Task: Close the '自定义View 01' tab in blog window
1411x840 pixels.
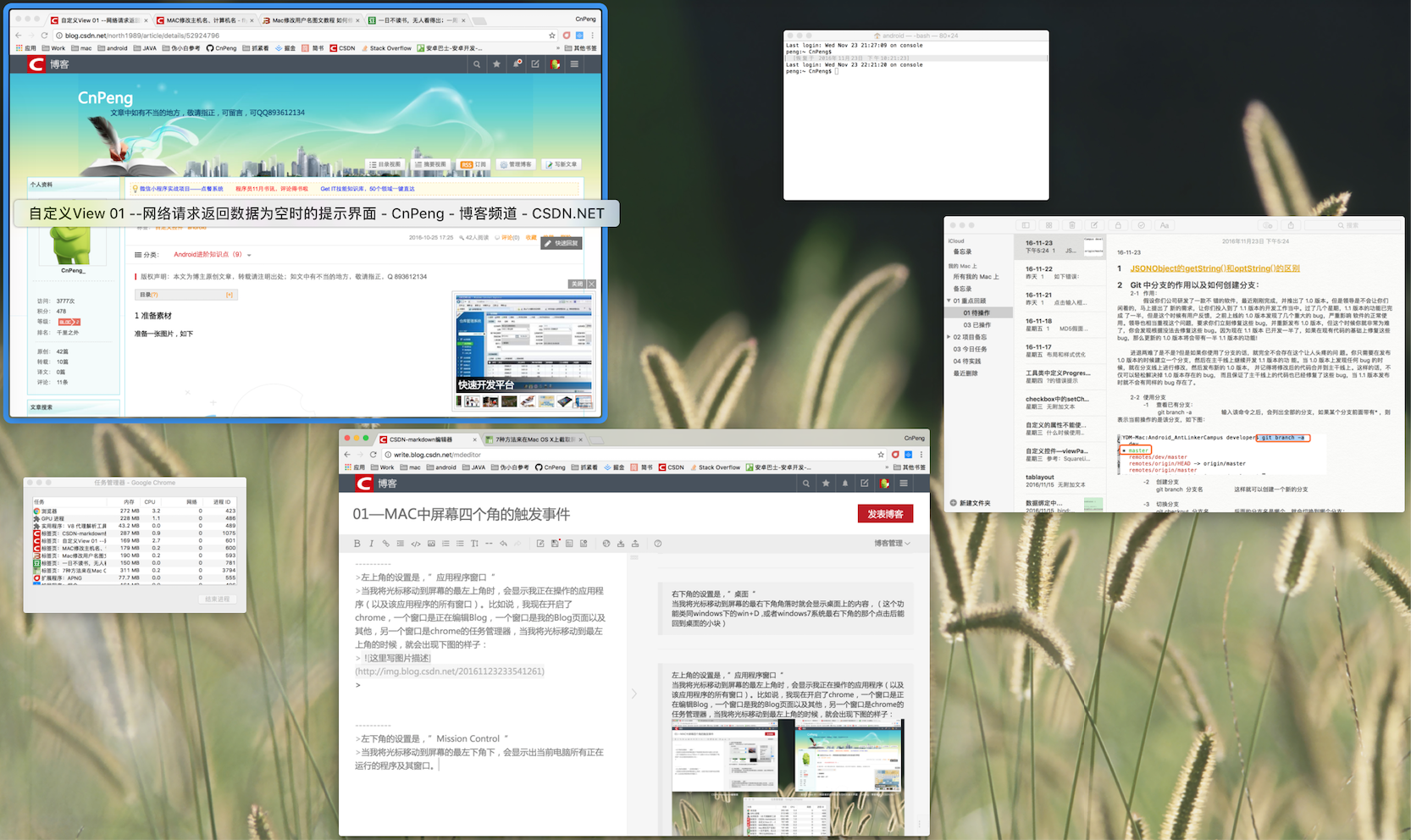Action: (145, 20)
